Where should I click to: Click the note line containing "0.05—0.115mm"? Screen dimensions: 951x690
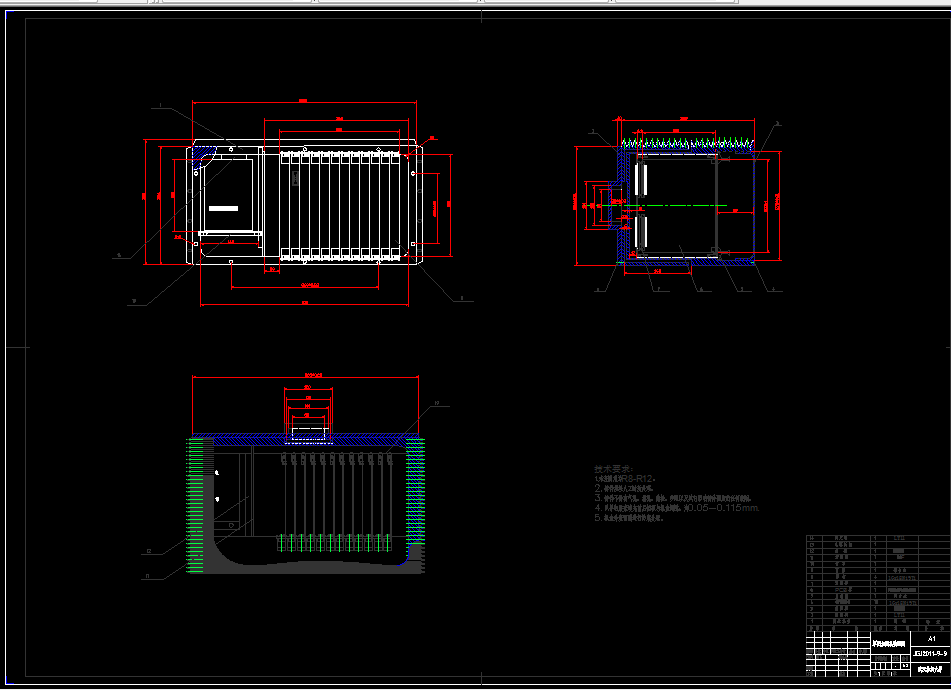click(677, 508)
